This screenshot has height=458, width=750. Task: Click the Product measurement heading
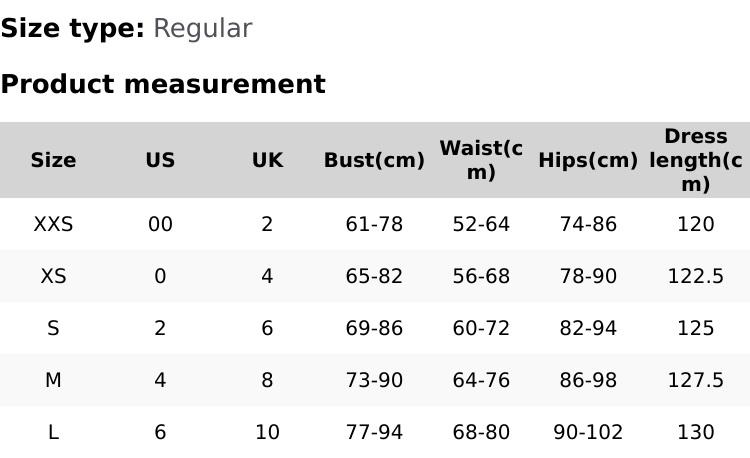[x=163, y=84]
